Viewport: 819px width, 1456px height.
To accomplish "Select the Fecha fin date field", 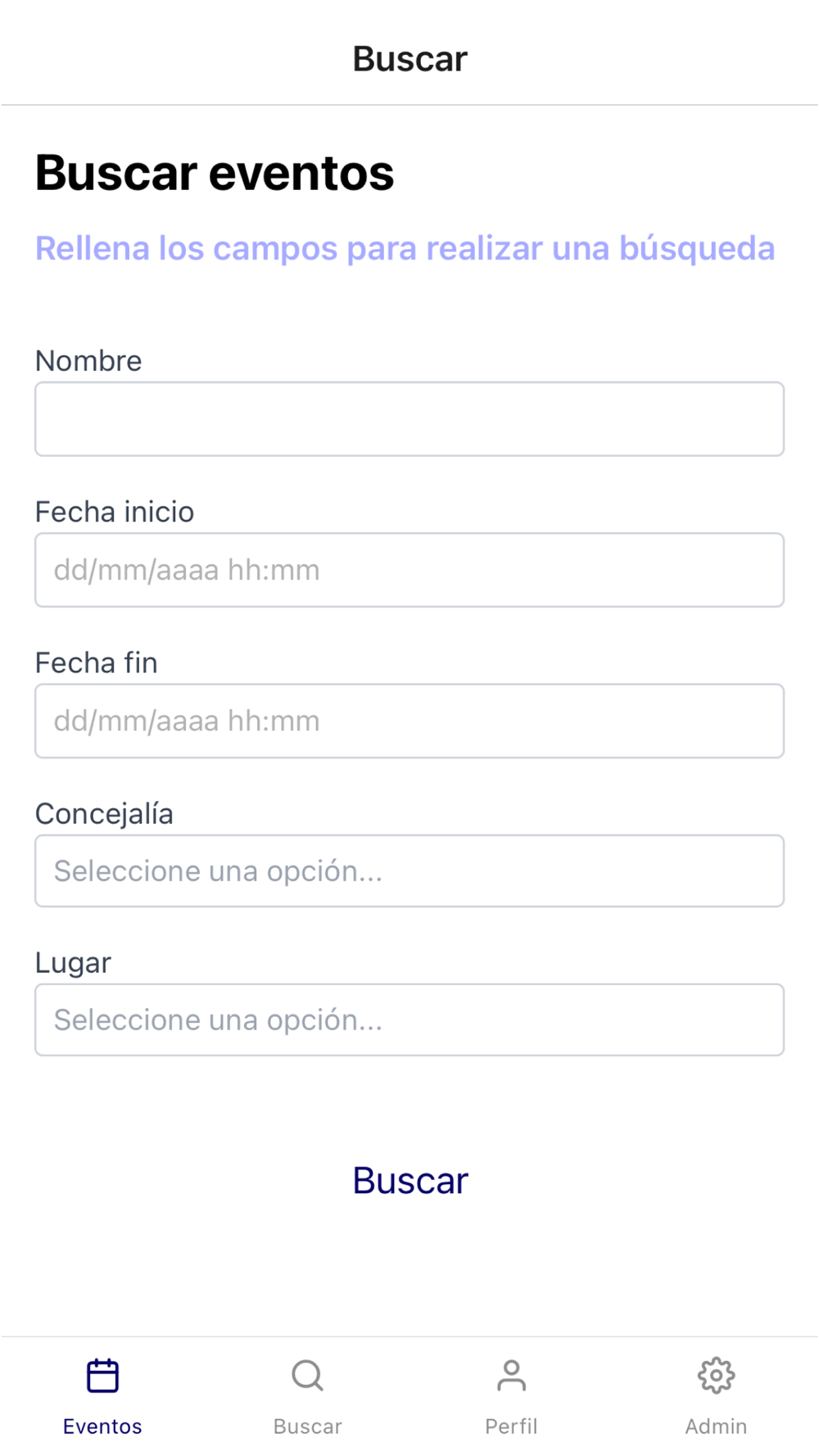I will click(x=409, y=721).
